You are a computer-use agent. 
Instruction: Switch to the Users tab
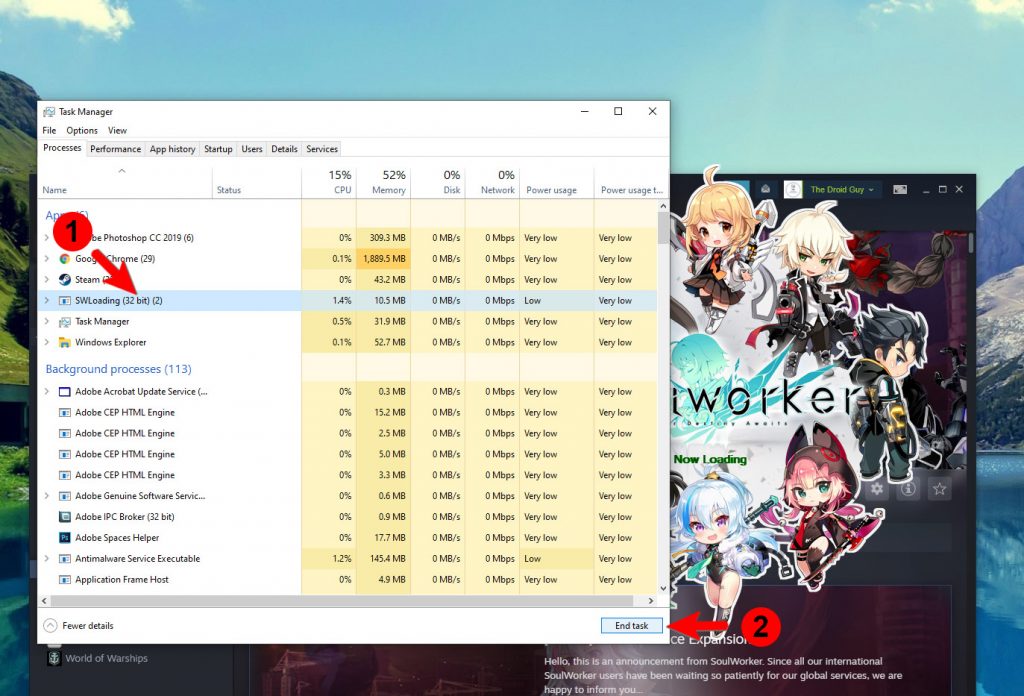(x=252, y=149)
